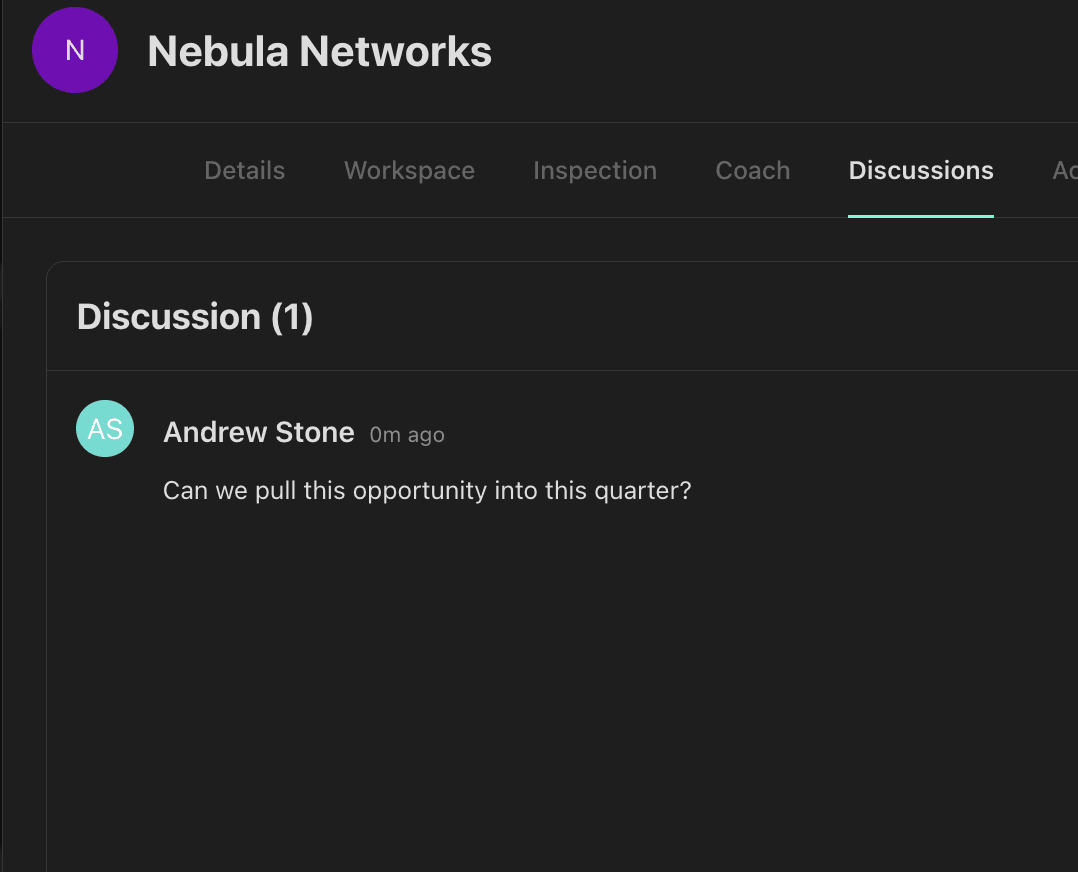The height and width of the screenshot is (872, 1078).
Task: Open the Details tab
Action: pyautogui.click(x=244, y=171)
